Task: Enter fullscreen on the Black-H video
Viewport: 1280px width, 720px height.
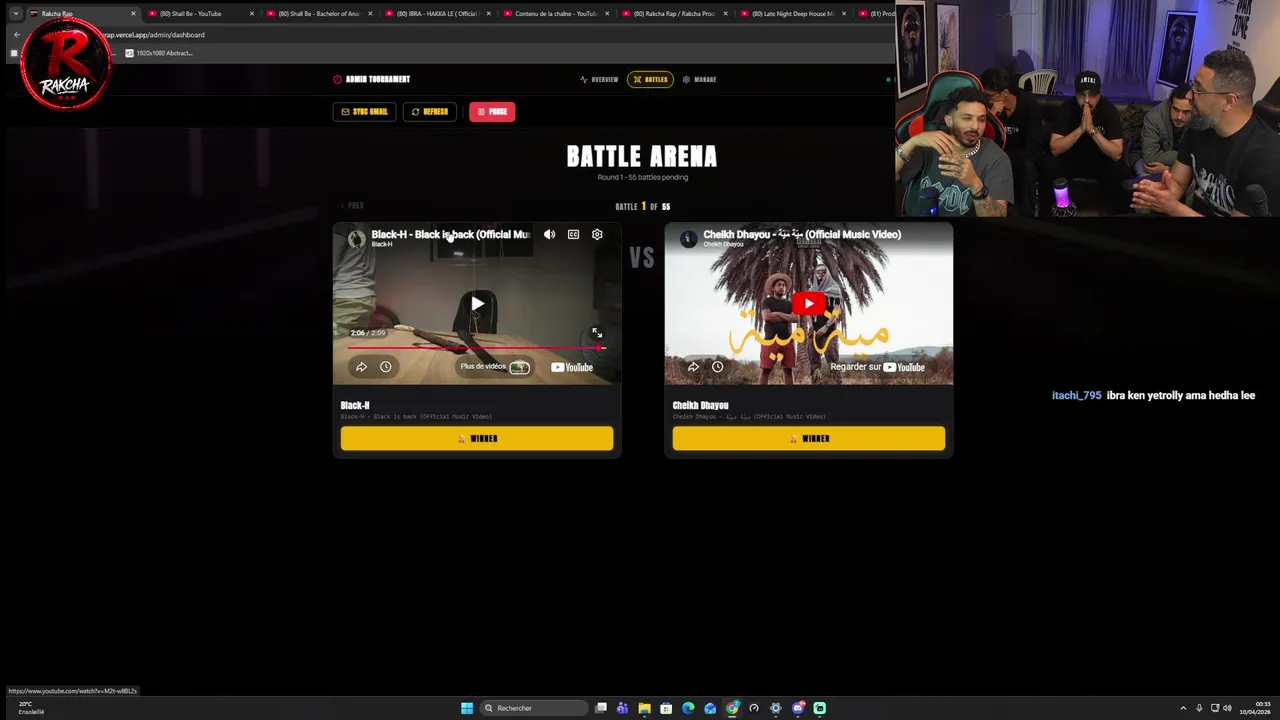Action: click(x=597, y=333)
